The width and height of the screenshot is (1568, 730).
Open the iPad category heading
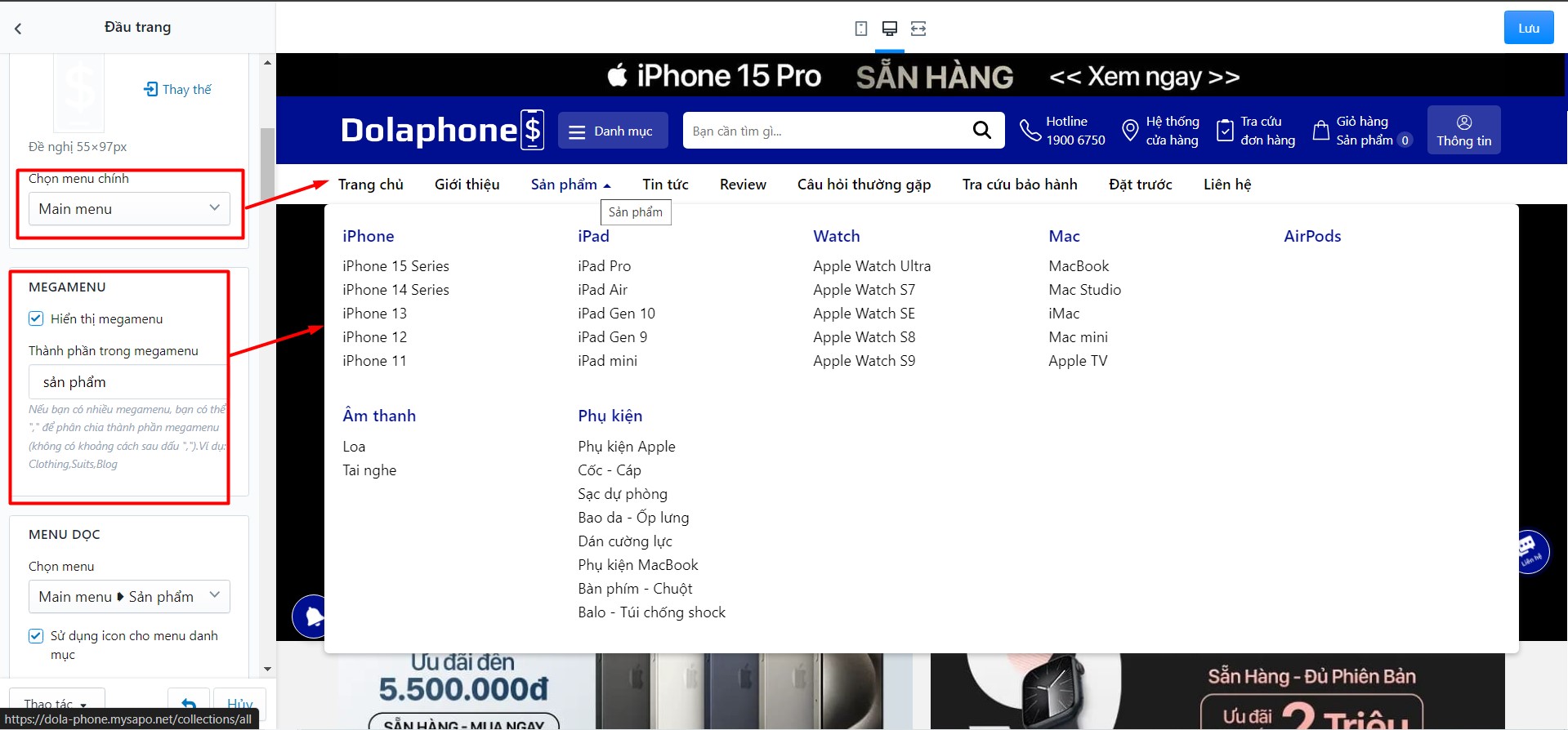click(x=593, y=236)
